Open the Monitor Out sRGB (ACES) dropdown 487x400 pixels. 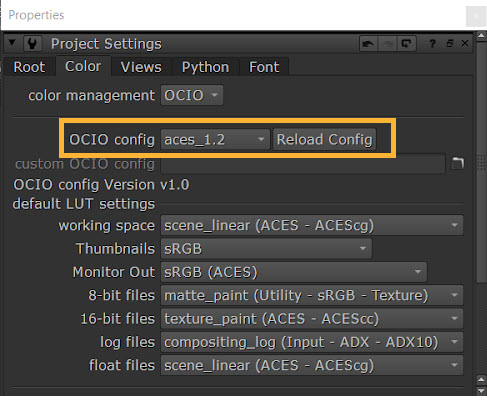pos(293,272)
